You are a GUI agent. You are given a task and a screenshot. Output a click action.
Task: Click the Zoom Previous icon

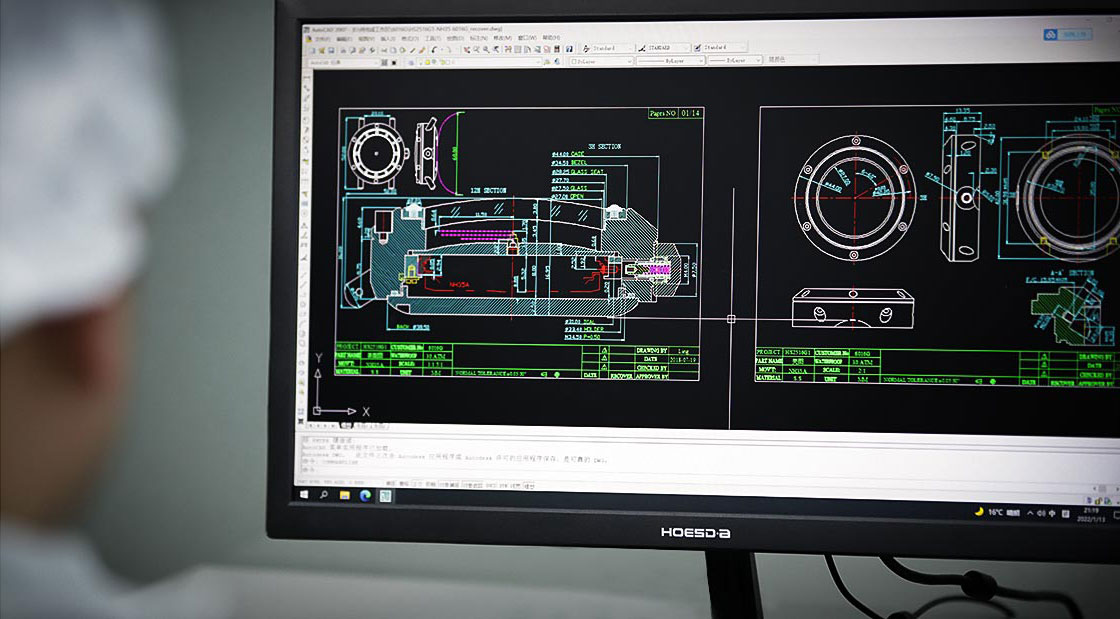coord(496,50)
